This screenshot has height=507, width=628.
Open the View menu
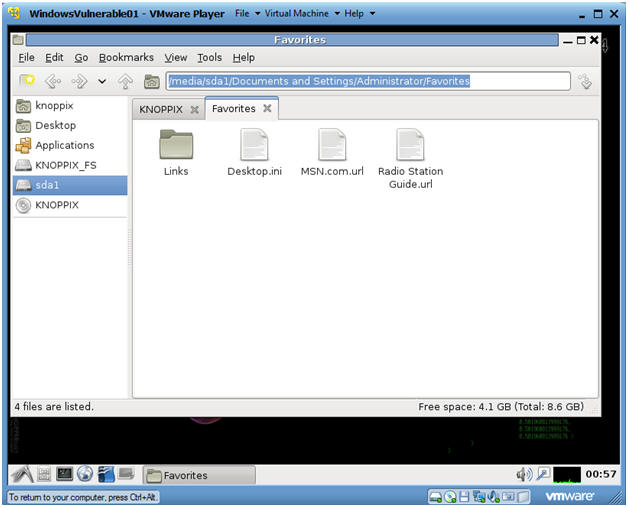(x=176, y=58)
